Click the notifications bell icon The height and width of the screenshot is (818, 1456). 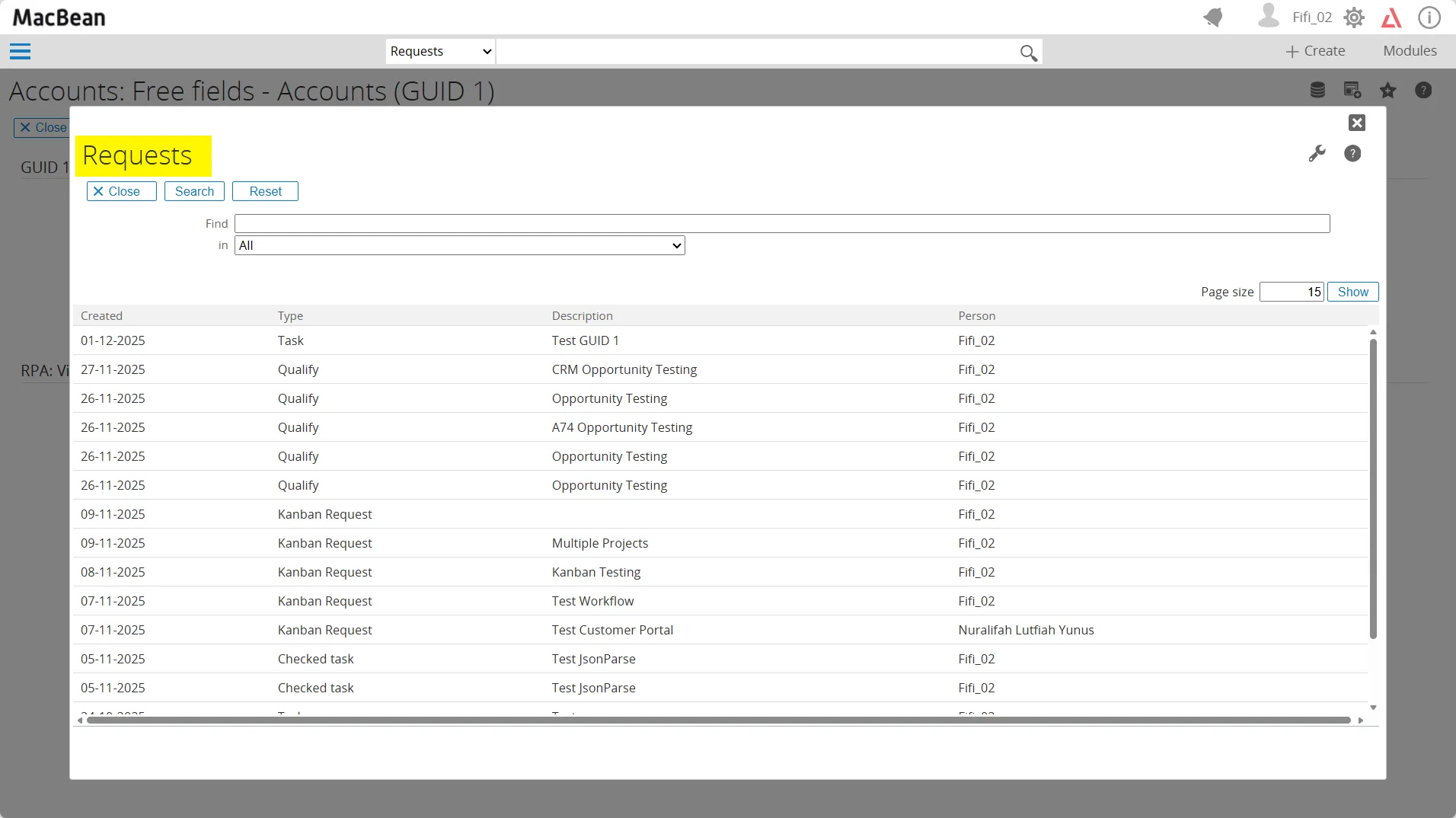[1213, 18]
